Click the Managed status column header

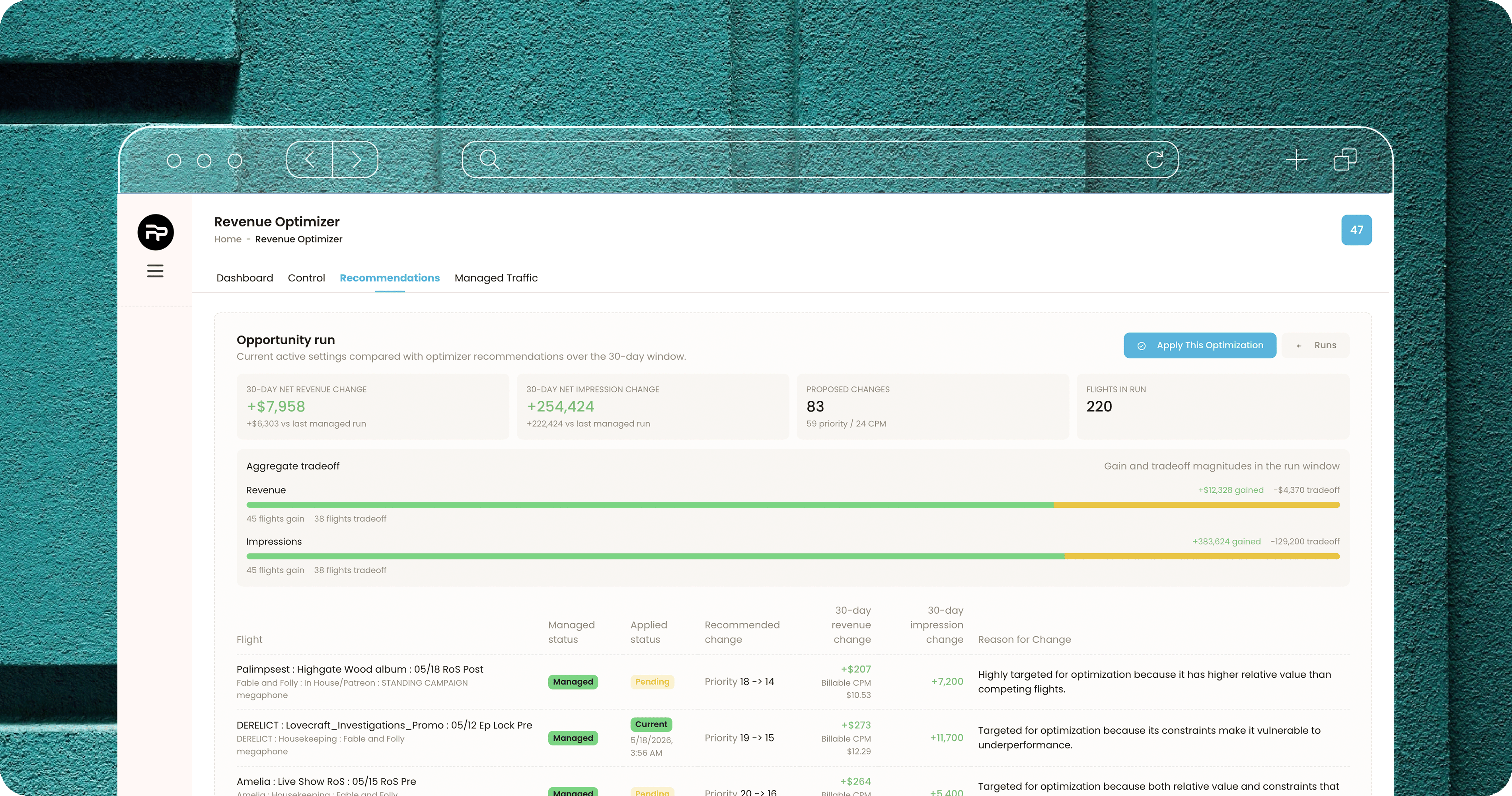(572, 632)
